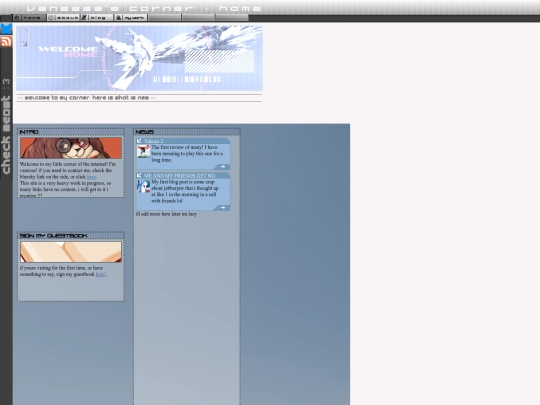Image resolution: width=540 pixels, height=405 pixels.
Task: Open the my work navigation tab
Action: 131,18
